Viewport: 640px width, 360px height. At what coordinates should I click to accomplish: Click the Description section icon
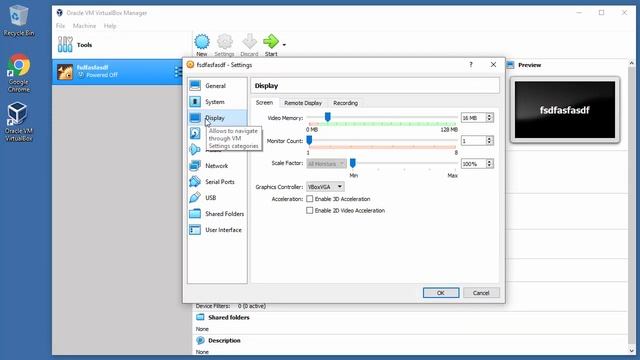tap(200, 340)
